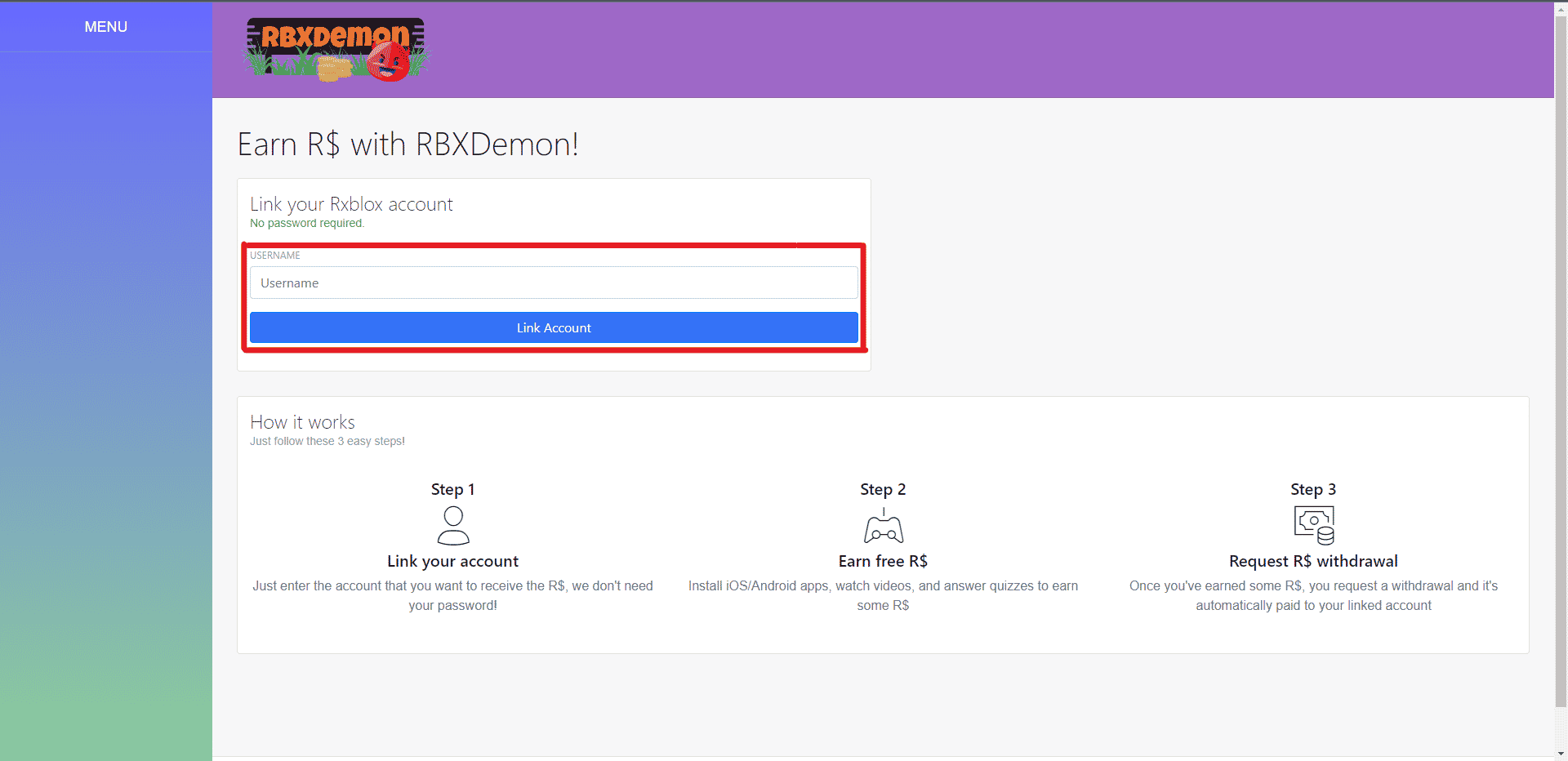The image size is (1568, 761).
Task: Click the "How it works" heading
Action: (x=302, y=422)
